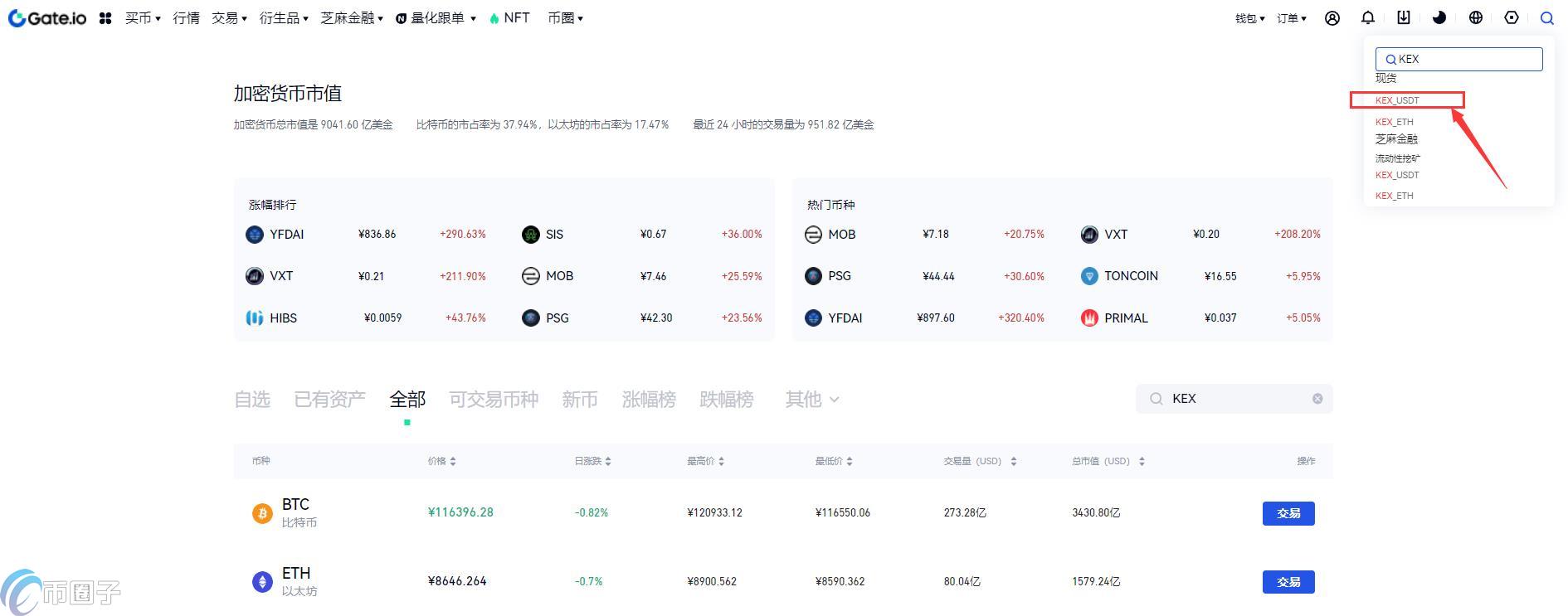The height and width of the screenshot is (616, 1568).
Task: Click the BTC coin icon
Action: 262,513
